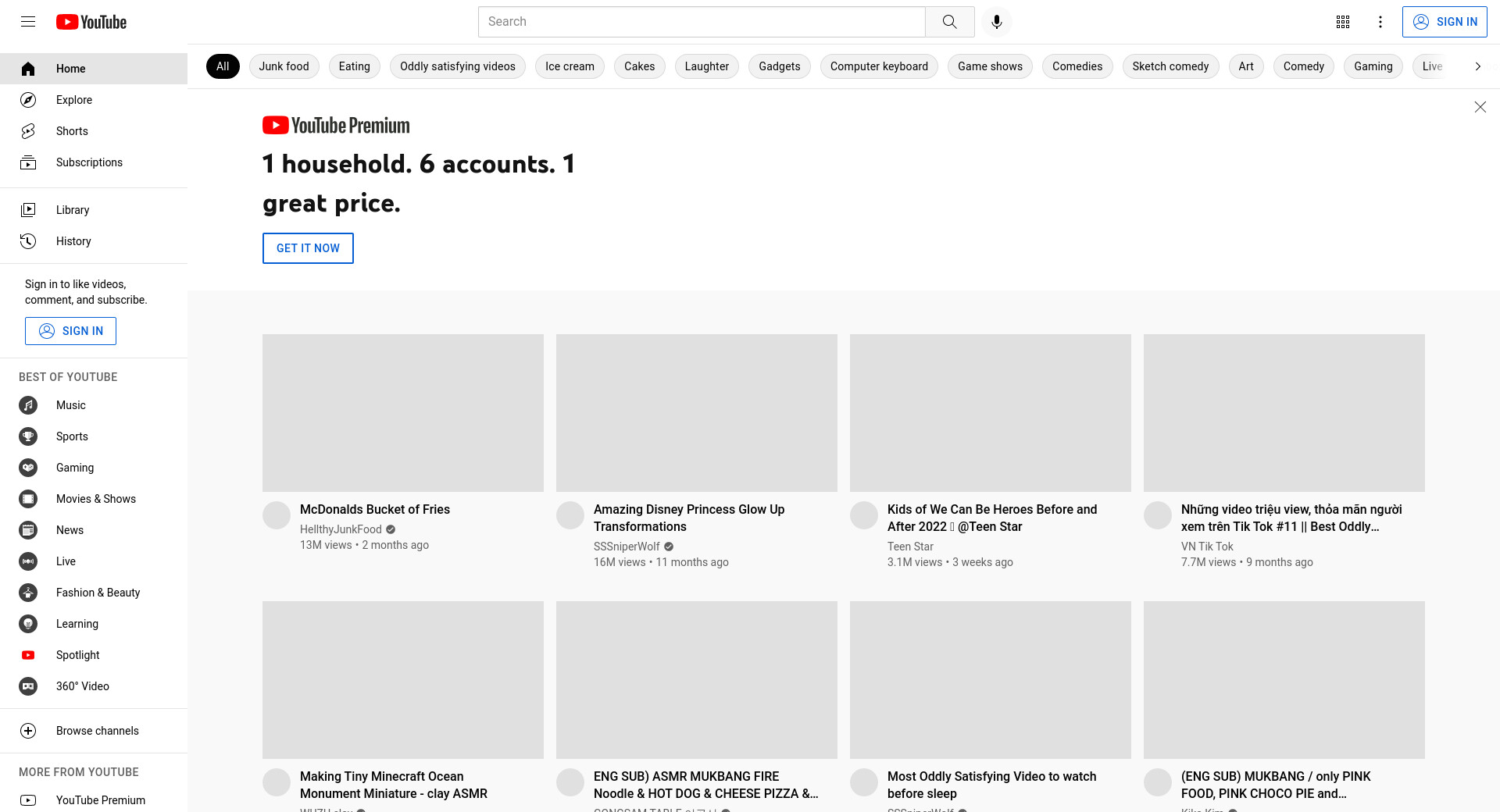Click the Most Oddly Satisfying Video thumbnail
1500x812 pixels.
991,680
